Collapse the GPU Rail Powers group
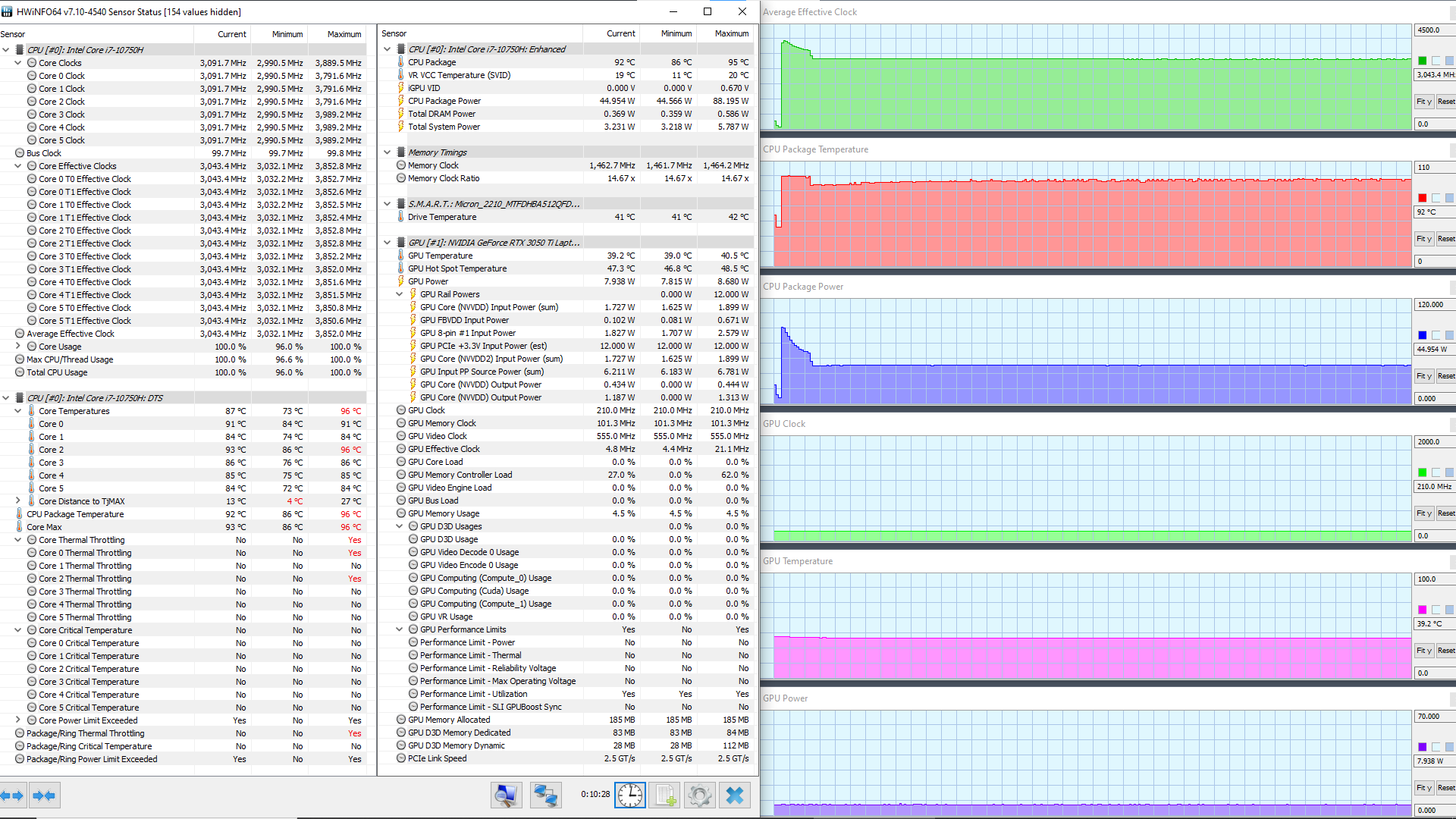Screen dimensions: 1456x819 click(x=400, y=294)
